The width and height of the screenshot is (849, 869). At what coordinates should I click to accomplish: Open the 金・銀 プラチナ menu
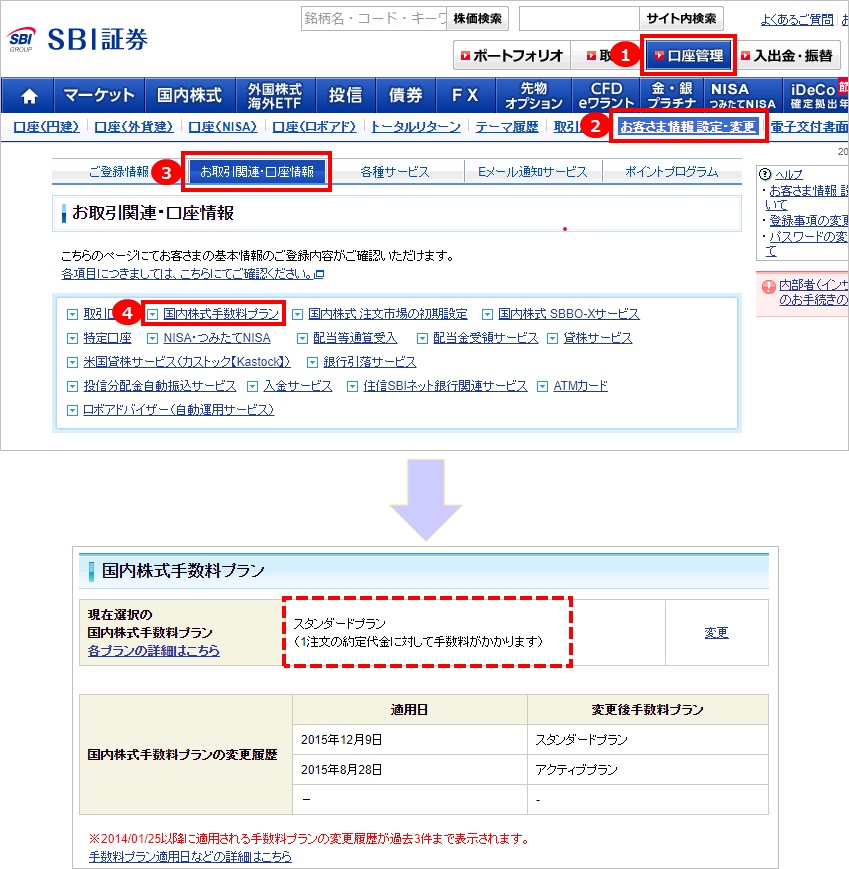tap(672, 95)
